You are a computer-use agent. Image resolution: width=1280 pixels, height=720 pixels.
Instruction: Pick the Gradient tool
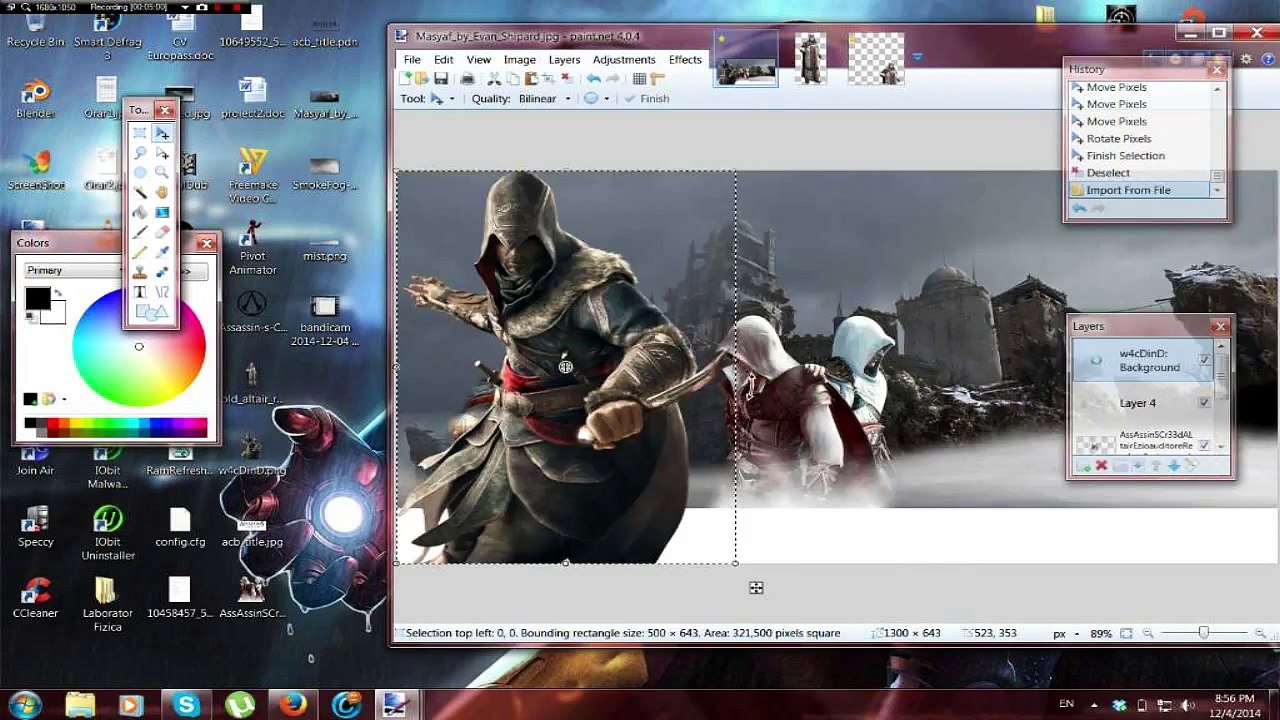tap(162, 212)
